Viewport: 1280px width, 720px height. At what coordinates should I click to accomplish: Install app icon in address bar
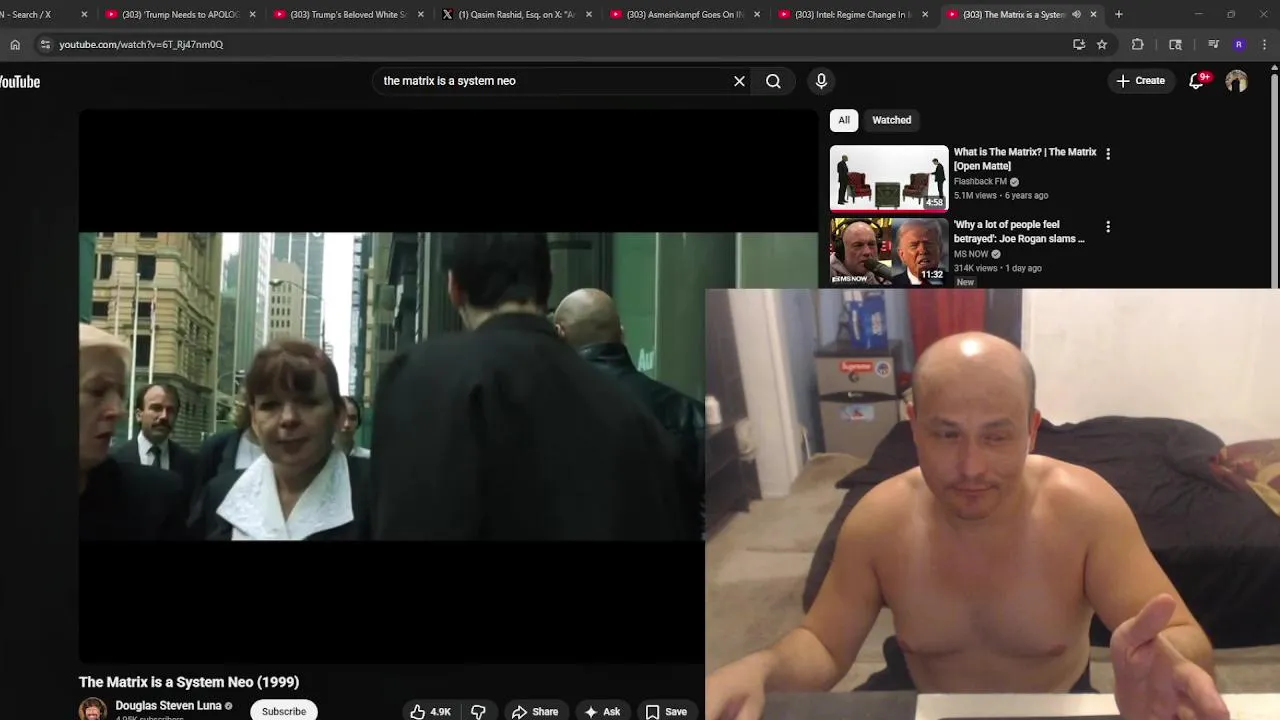click(1078, 44)
